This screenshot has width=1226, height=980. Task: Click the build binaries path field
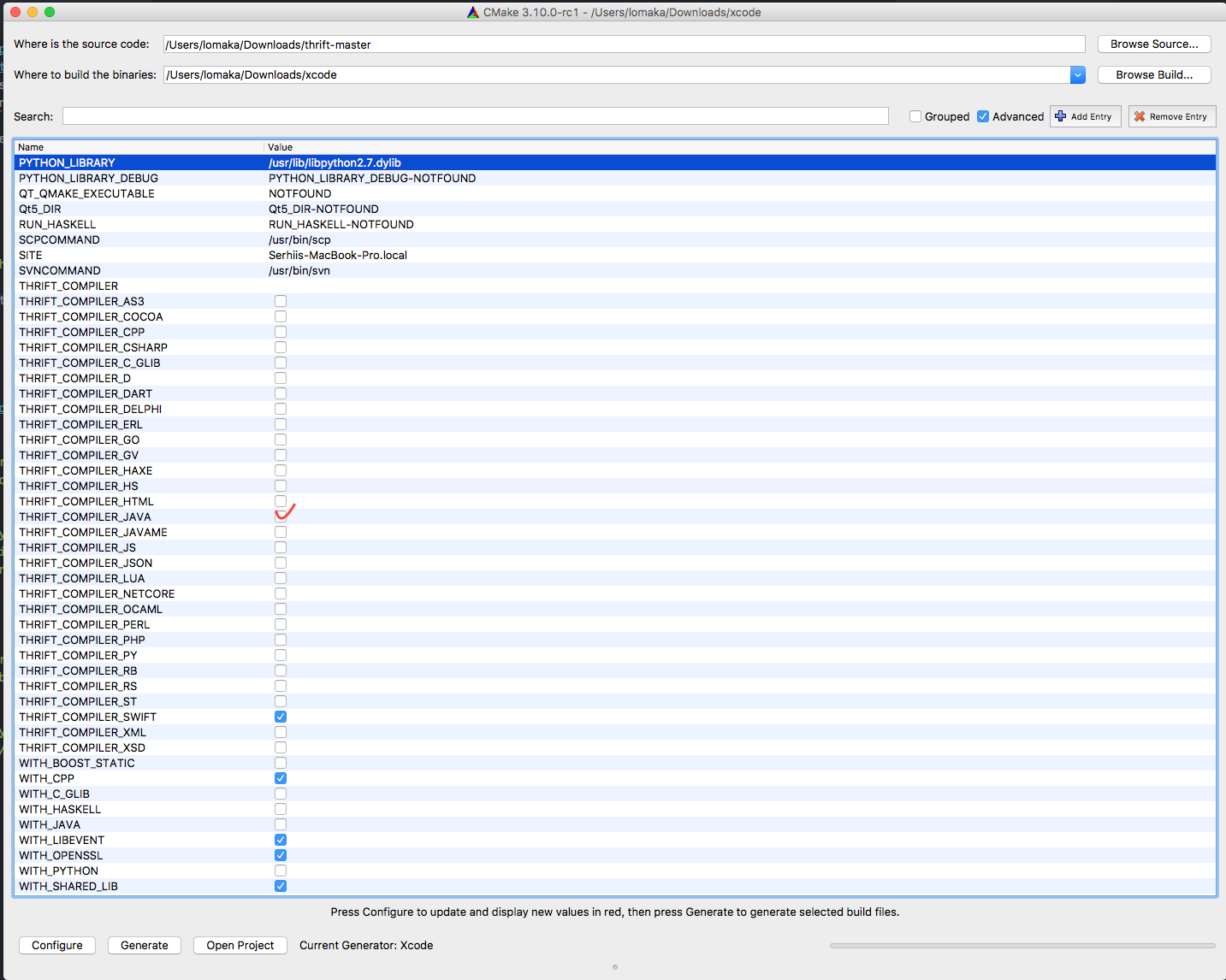point(616,75)
